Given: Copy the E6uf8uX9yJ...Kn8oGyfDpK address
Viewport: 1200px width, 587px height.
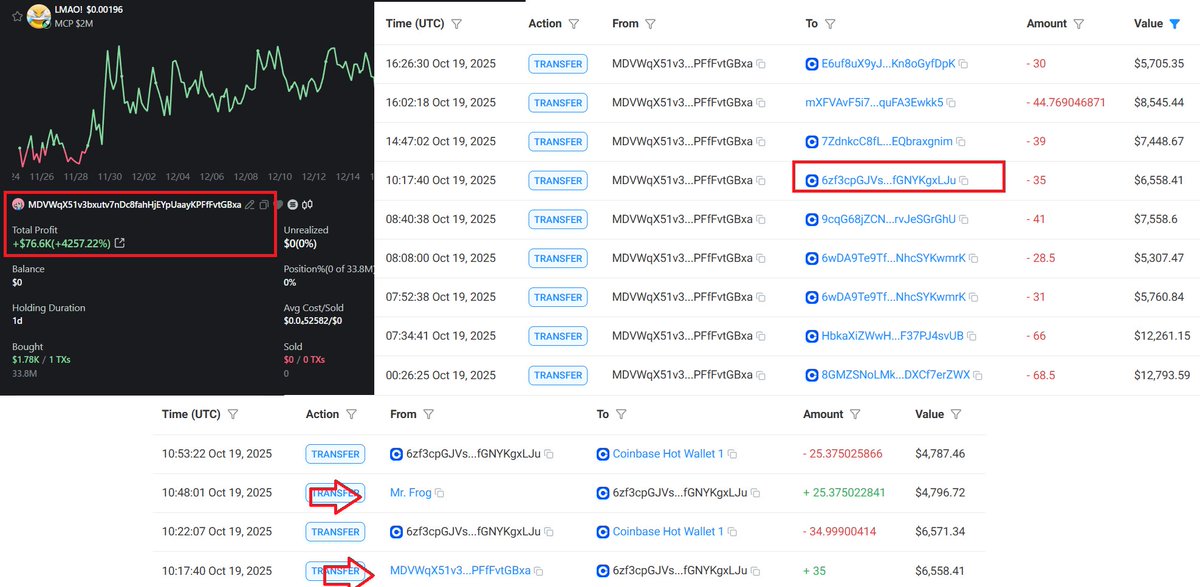Looking at the screenshot, I should tap(963, 64).
